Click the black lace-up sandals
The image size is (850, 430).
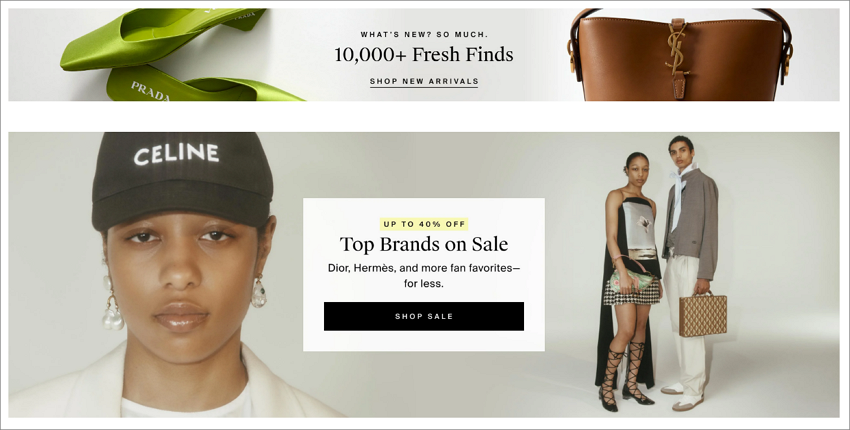626,375
